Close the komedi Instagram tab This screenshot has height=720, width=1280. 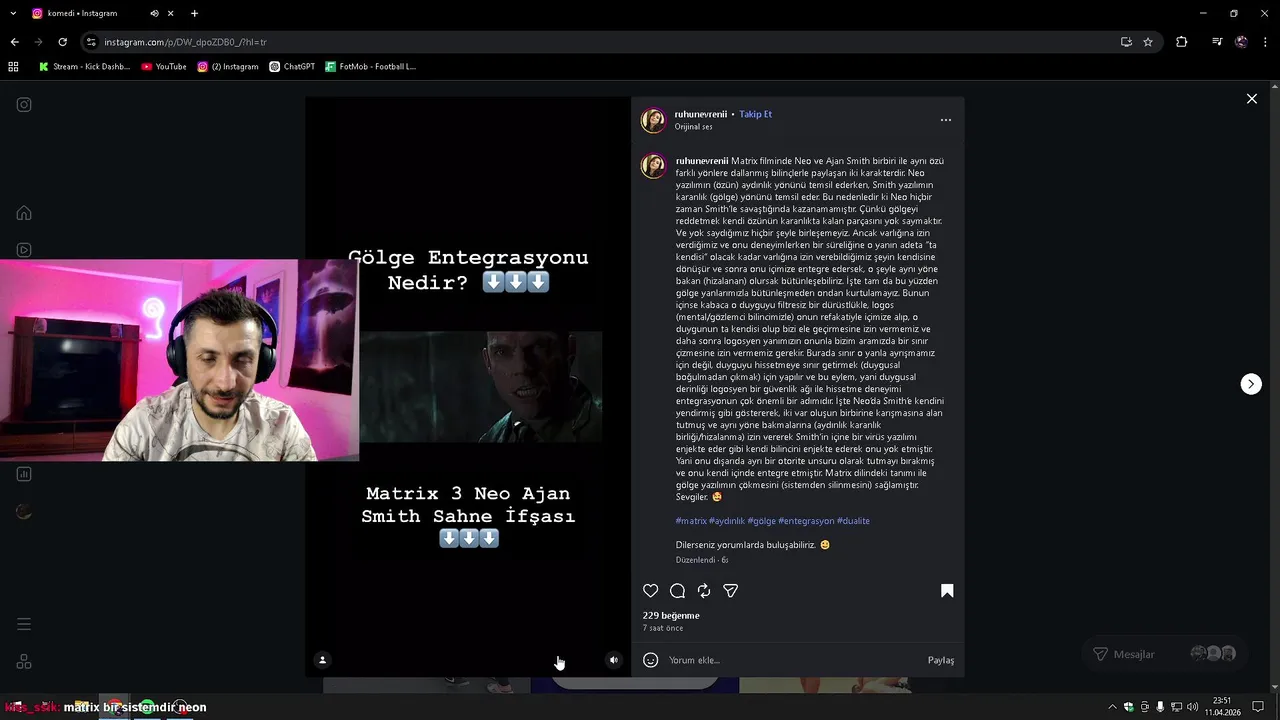[x=171, y=13]
